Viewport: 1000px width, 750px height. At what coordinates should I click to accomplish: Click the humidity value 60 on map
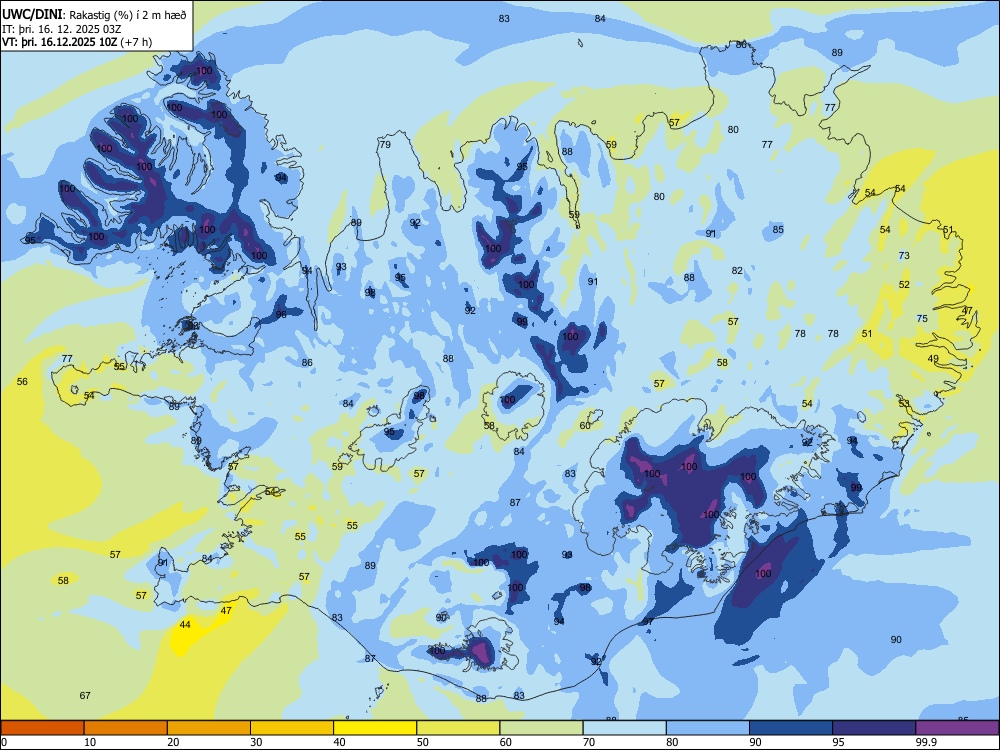585,425
